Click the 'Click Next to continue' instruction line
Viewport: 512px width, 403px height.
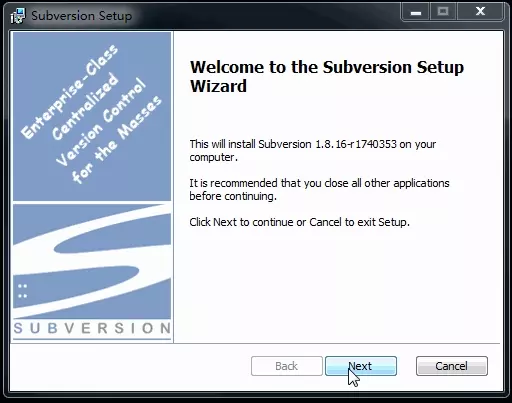(299, 222)
